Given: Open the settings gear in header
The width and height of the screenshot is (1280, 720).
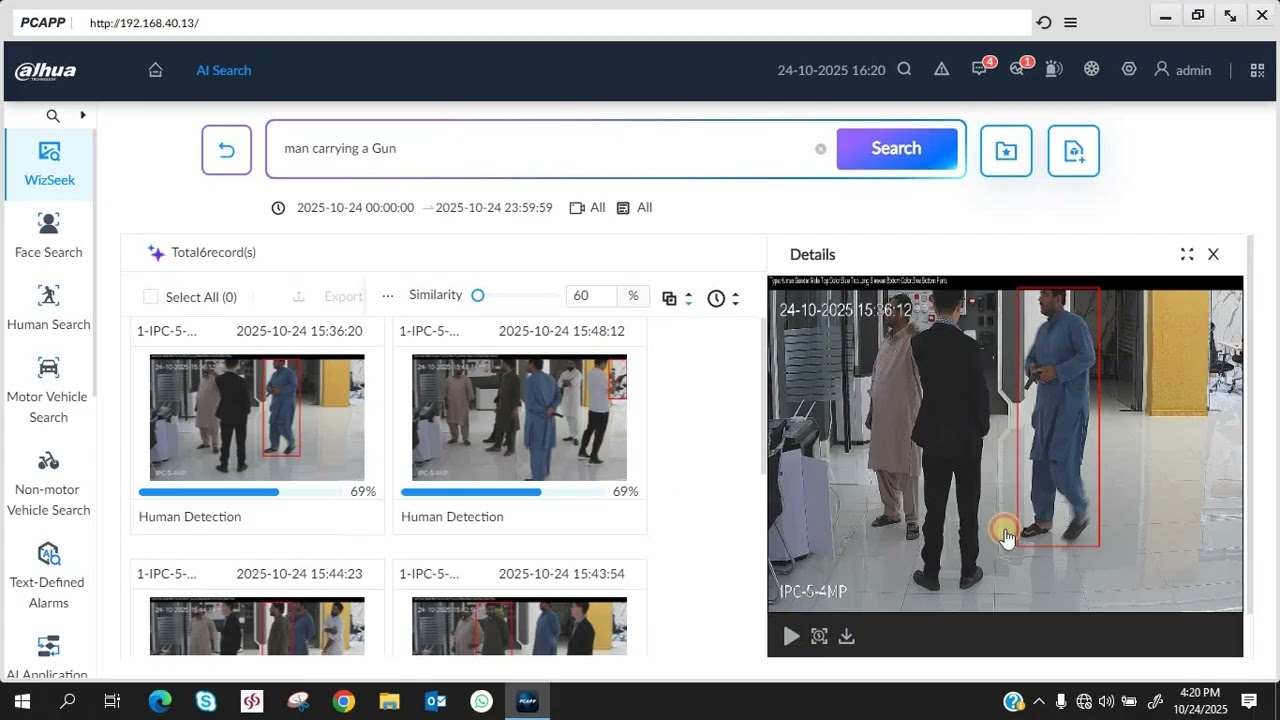Looking at the screenshot, I should click(x=1129, y=69).
